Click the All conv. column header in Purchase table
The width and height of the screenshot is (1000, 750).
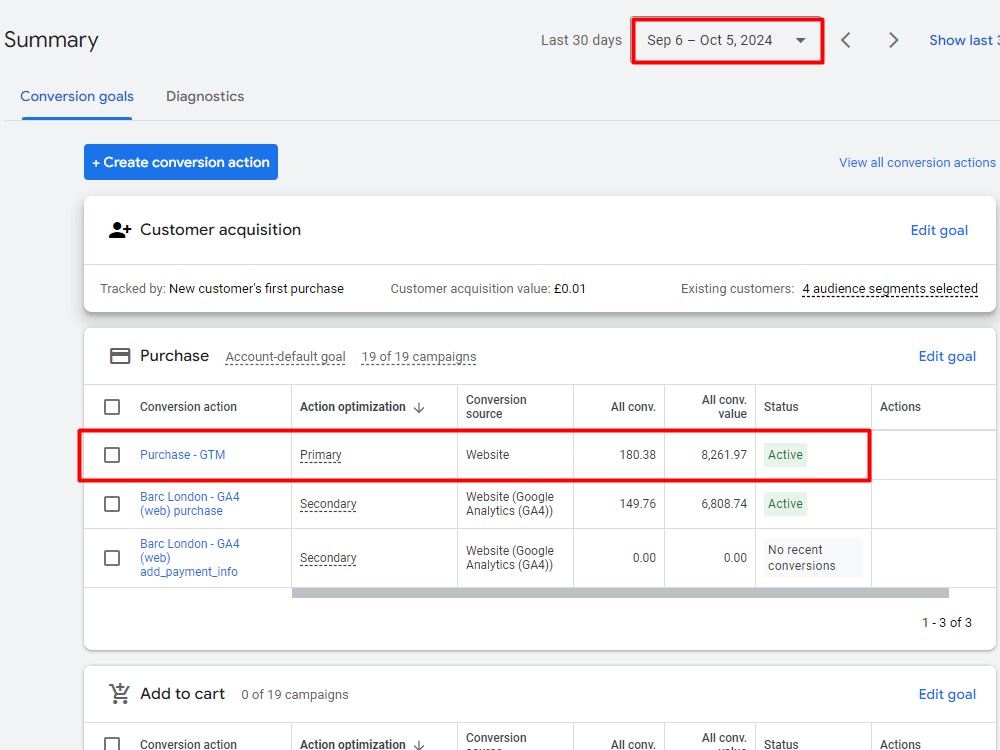pyautogui.click(x=633, y=407)
